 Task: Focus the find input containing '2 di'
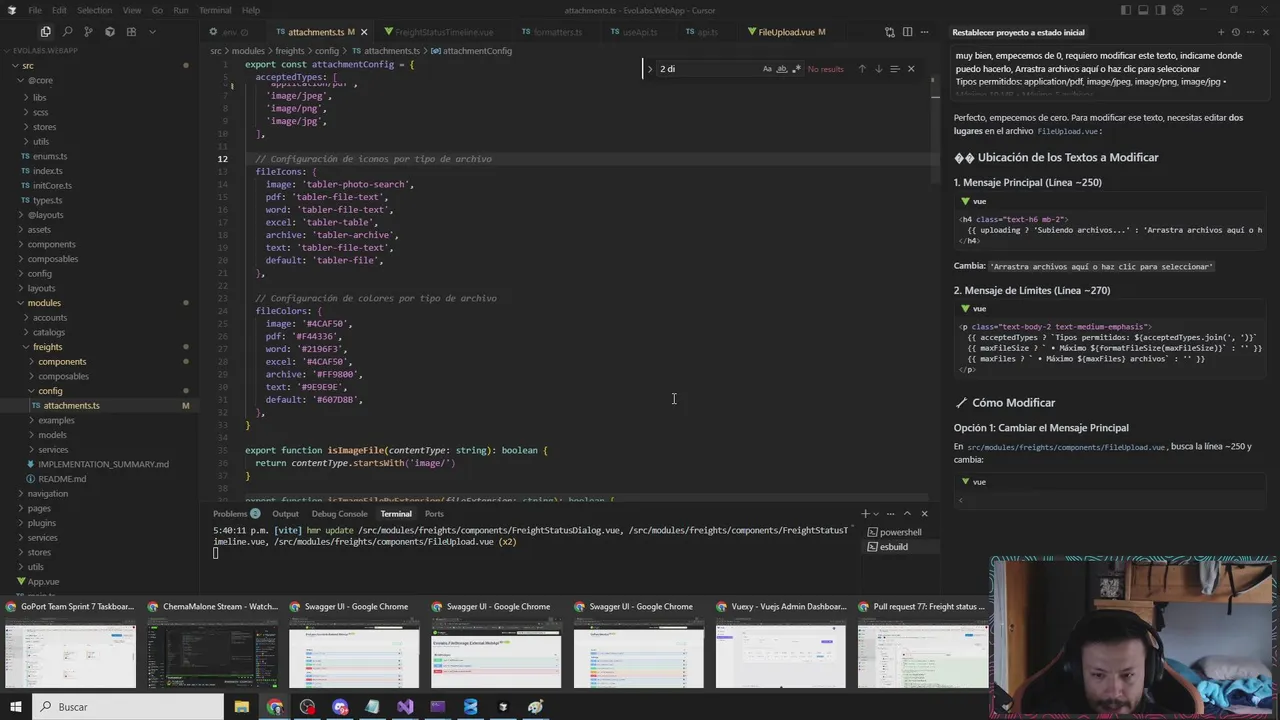coord(707,69)
